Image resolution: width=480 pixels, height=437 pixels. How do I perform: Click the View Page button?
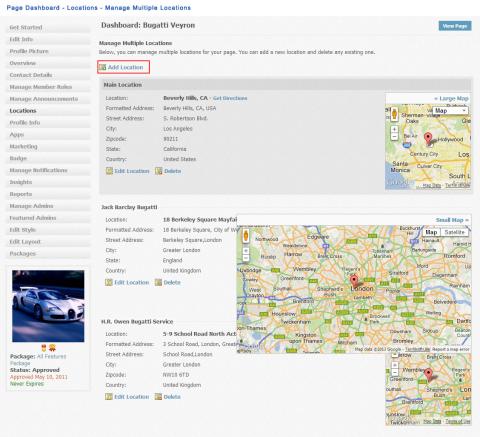pos(455,26)
